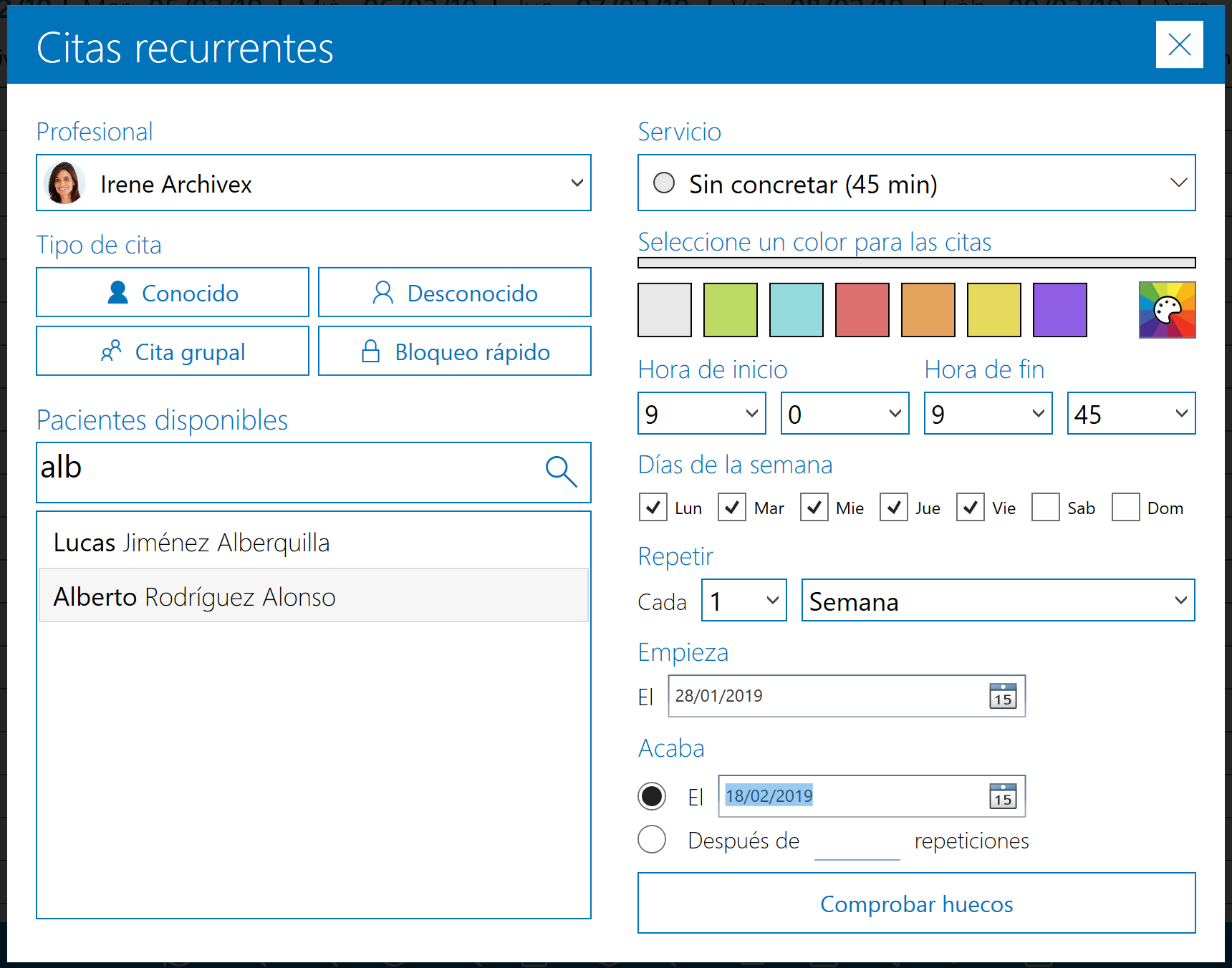
Task: Click the Hora de inicio hour selector
Action: click(x=701, y=413)
